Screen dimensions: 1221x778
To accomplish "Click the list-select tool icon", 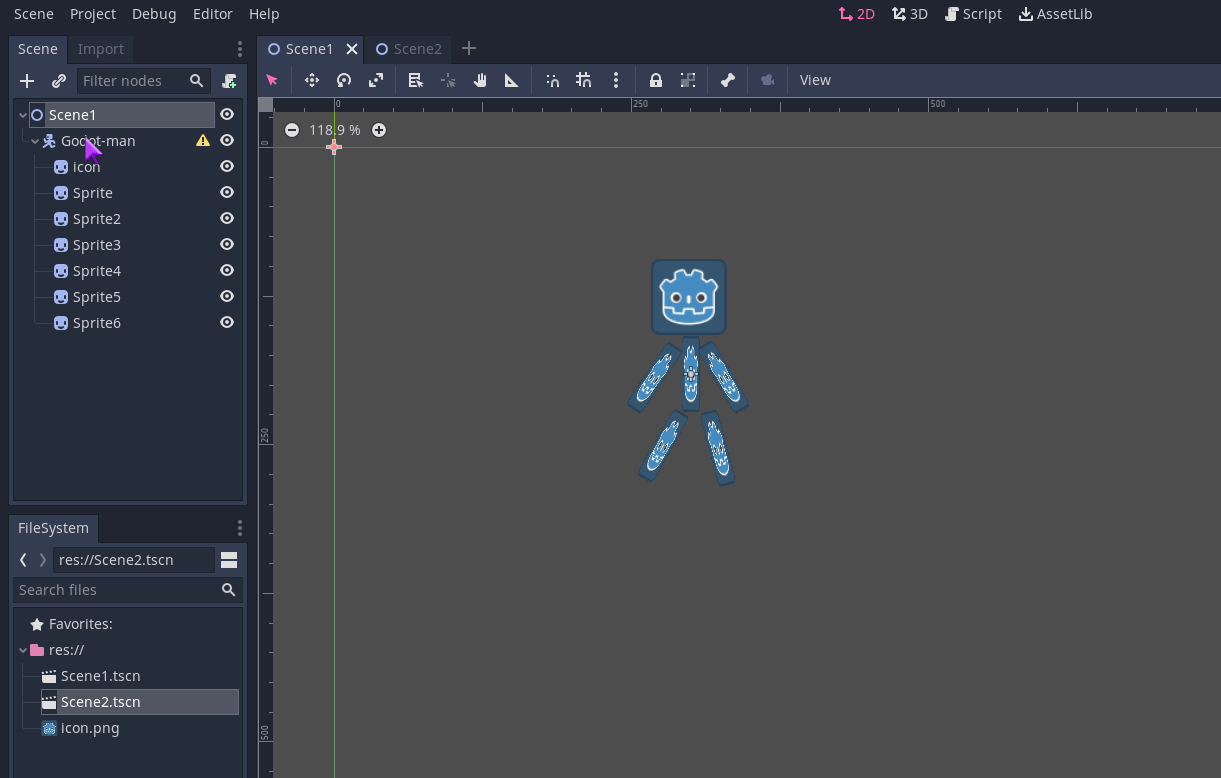I will 416,80.
